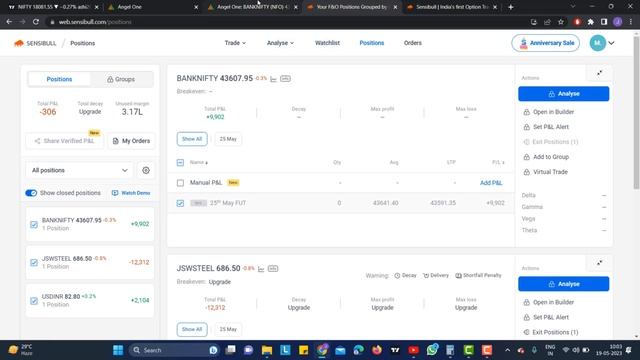This screenshot has width=640, height=360.
Task: Open position settings target icon
Action: (146, 170)
